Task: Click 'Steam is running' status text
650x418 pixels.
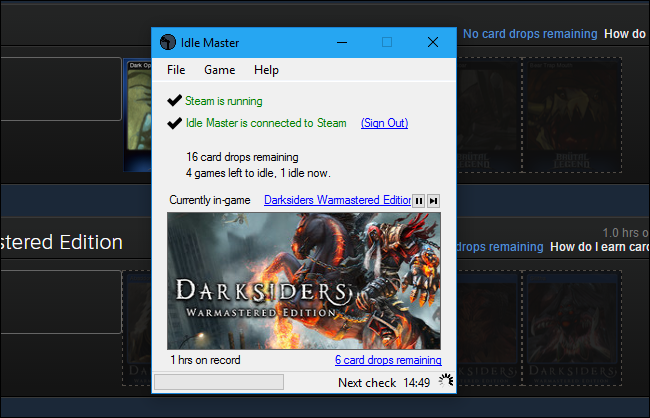Action: point(223,101)
